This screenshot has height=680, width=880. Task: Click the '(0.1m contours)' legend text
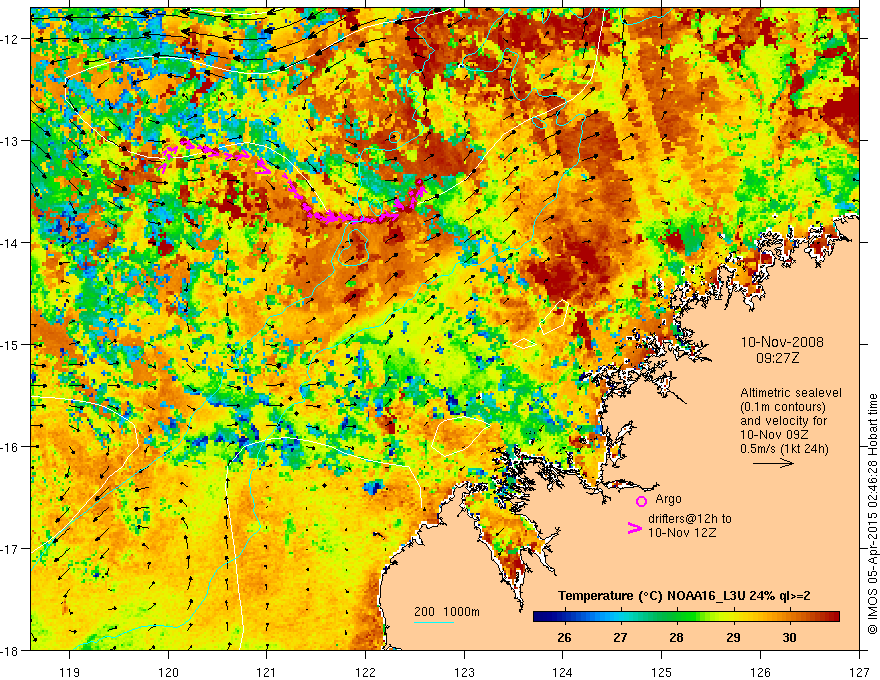click(783, 407)
